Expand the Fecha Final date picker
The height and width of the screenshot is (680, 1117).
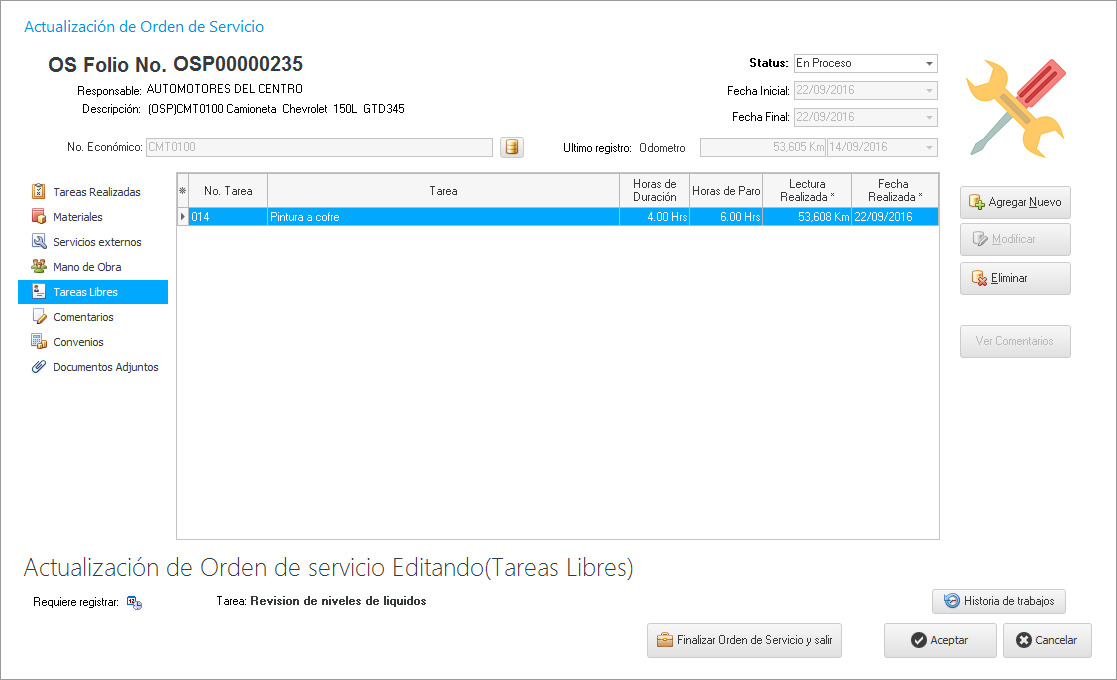tap(930, 117)
